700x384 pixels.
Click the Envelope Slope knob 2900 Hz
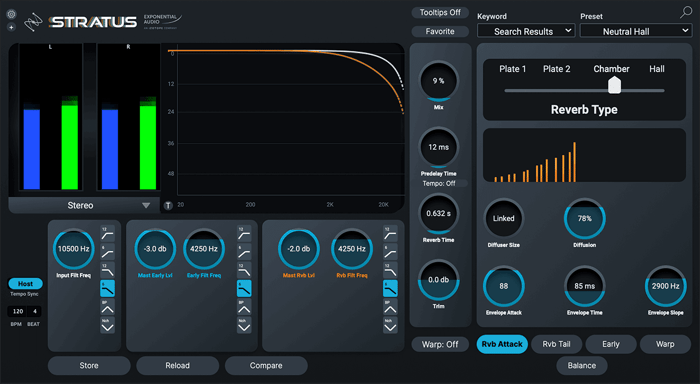(665, 286)
